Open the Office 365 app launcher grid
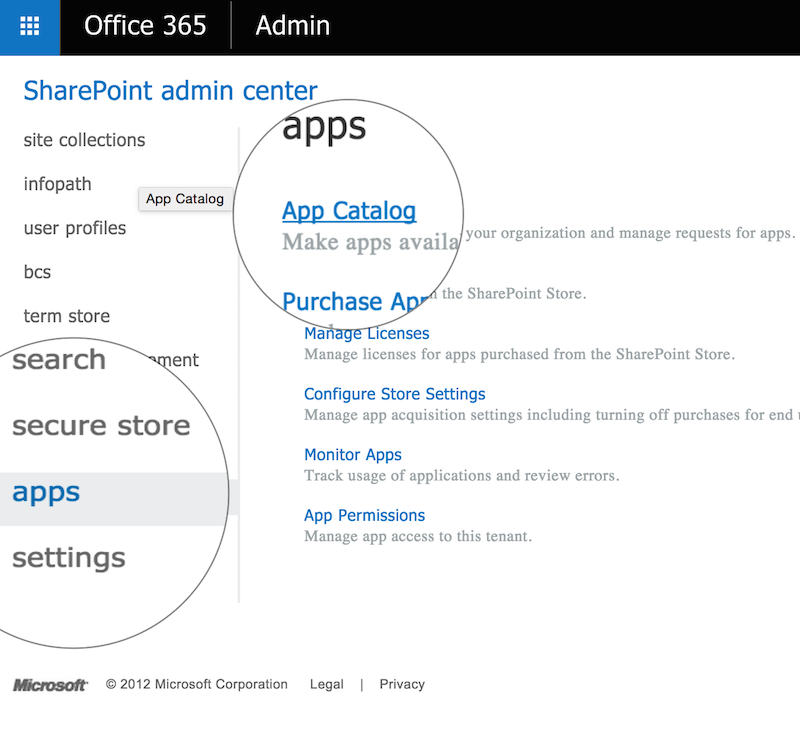 coord(30,27)
